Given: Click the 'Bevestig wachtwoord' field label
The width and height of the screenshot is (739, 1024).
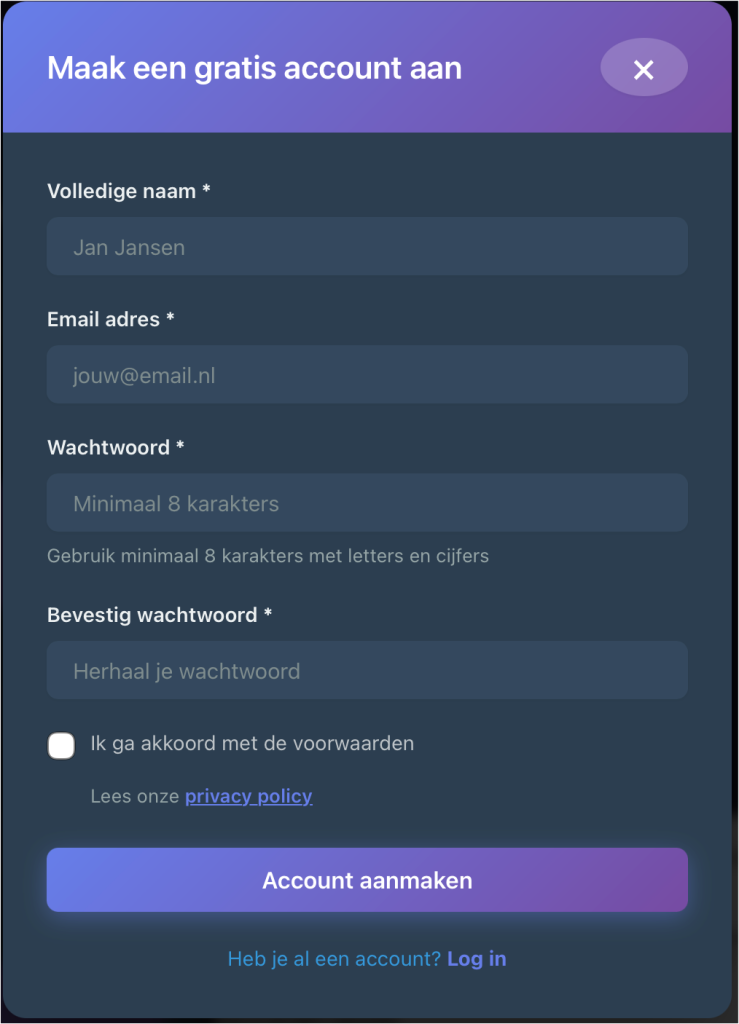Looking at the screenshot, I should pyautogui.click(x=152, y=615).
